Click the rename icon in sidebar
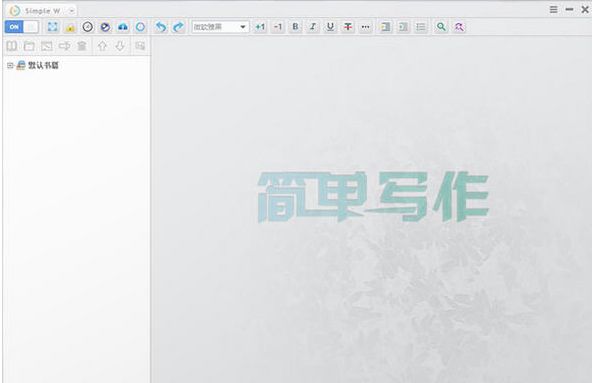Viewport: 592px width, 383px height. pyautogui.click(x=64, y=46)
